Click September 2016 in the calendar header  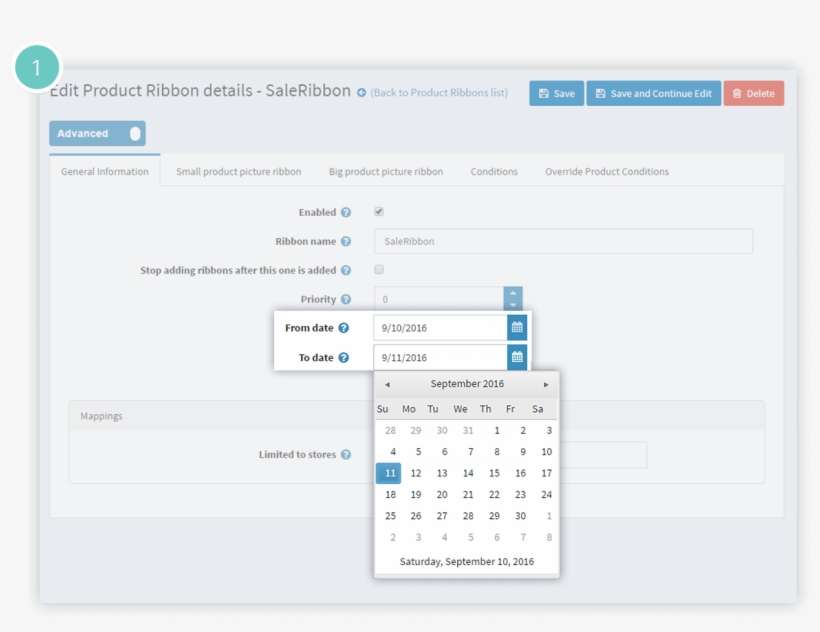coord(466,383)
